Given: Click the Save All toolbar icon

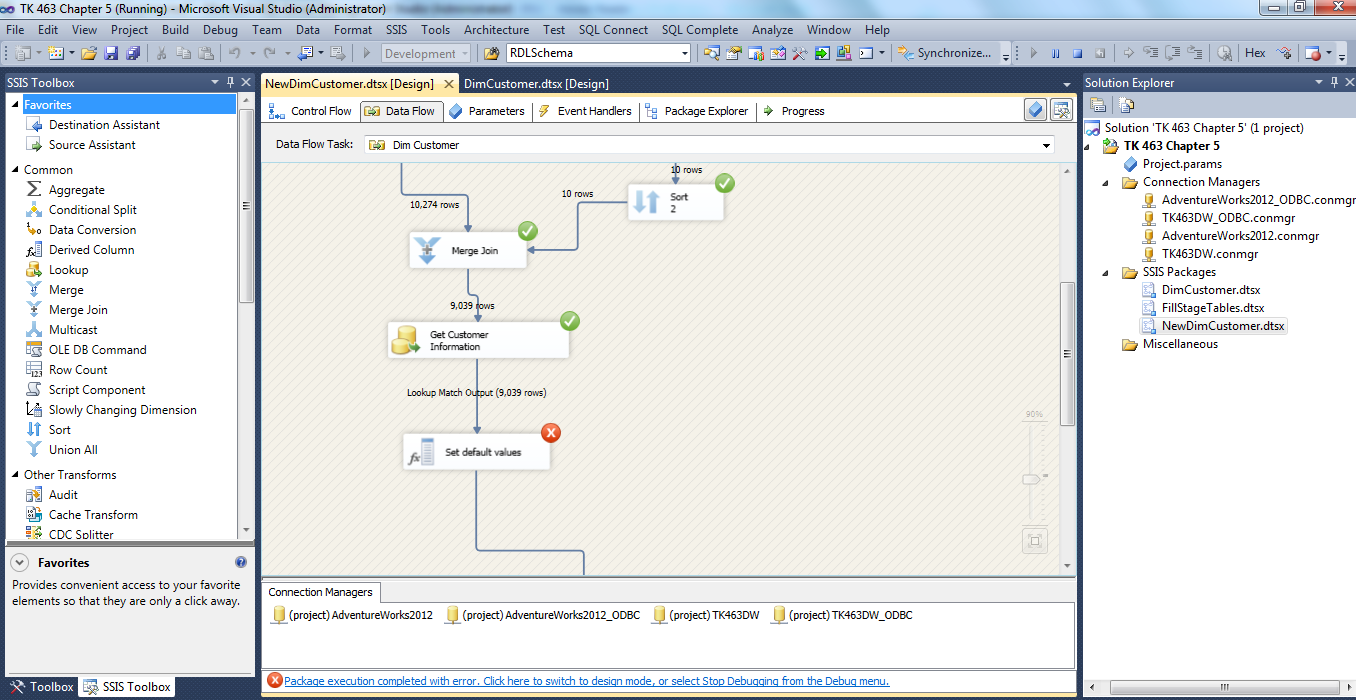Looking at the screenshot, I should [132, 53].
